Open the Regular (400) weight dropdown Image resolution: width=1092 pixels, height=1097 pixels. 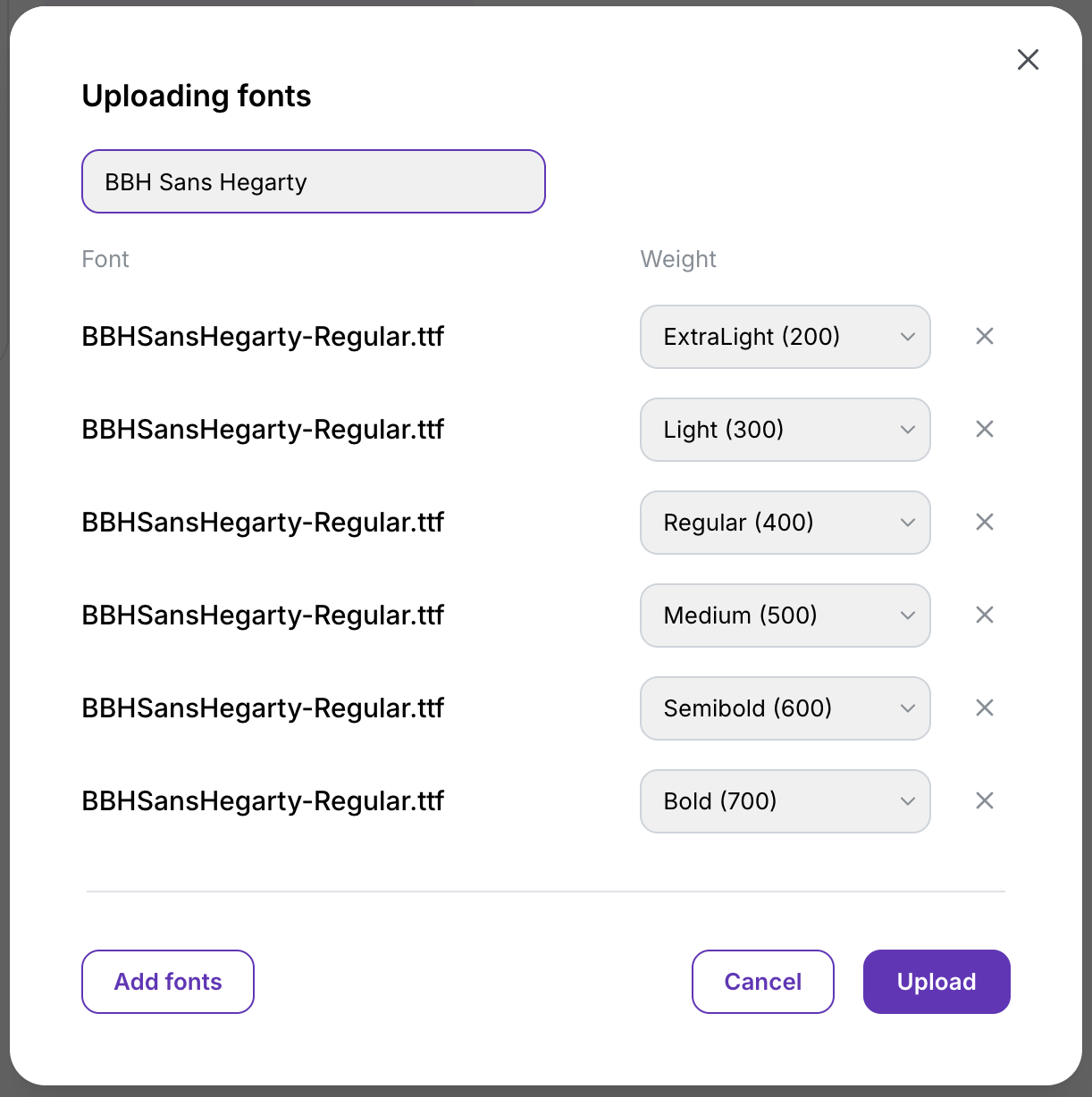pyautogui.click(x=785, y=523)
